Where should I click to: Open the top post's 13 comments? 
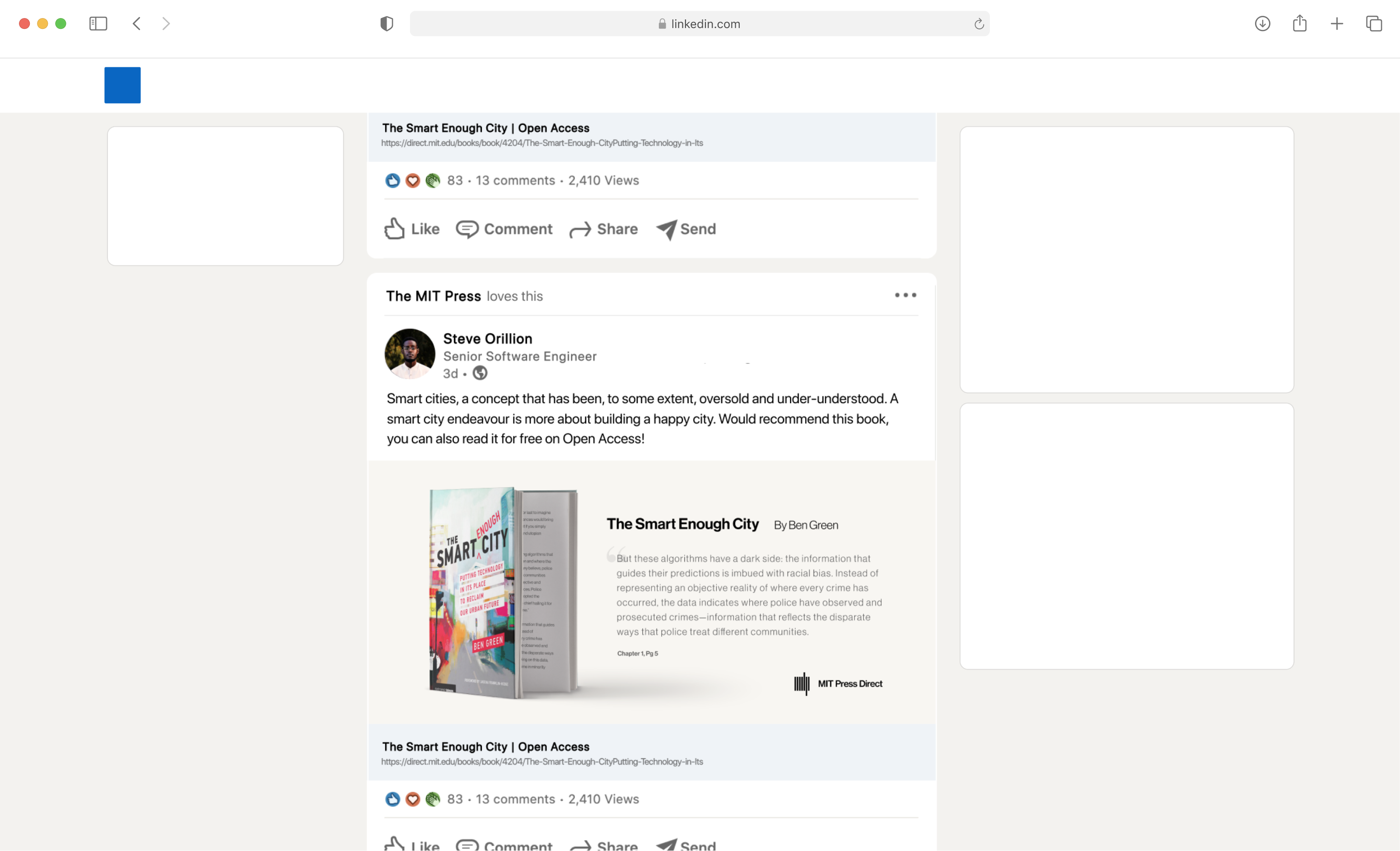pyautogui.click(x=515, y=180)
